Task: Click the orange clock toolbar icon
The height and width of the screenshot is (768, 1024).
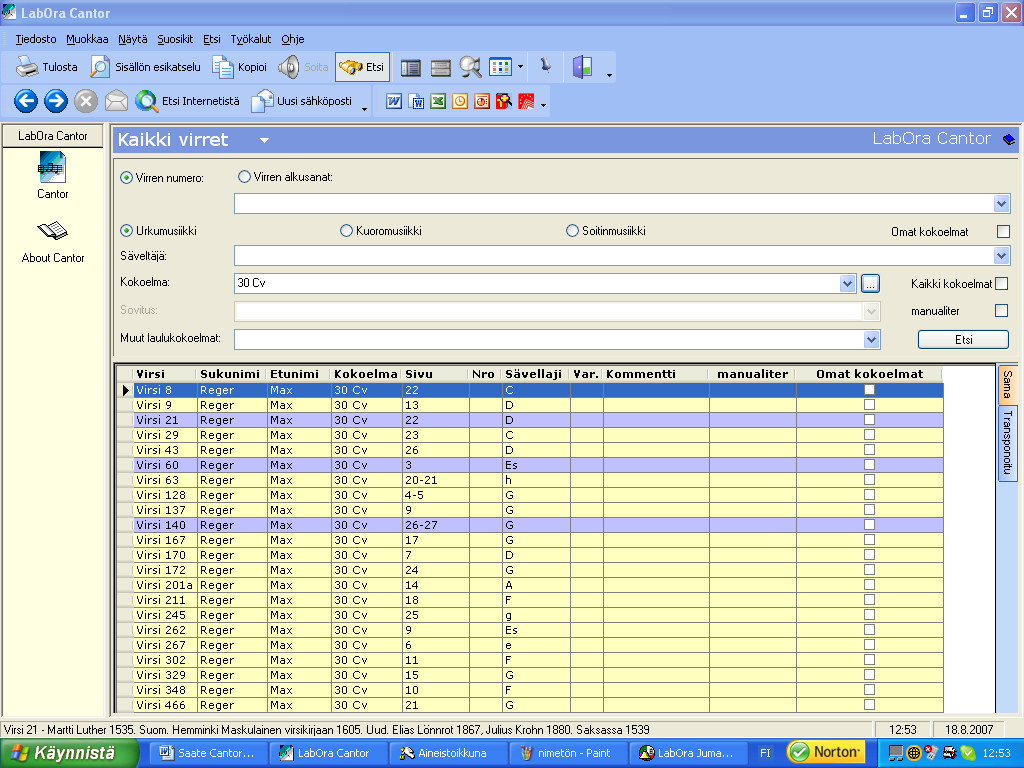Action: click(x=460, y=101)
